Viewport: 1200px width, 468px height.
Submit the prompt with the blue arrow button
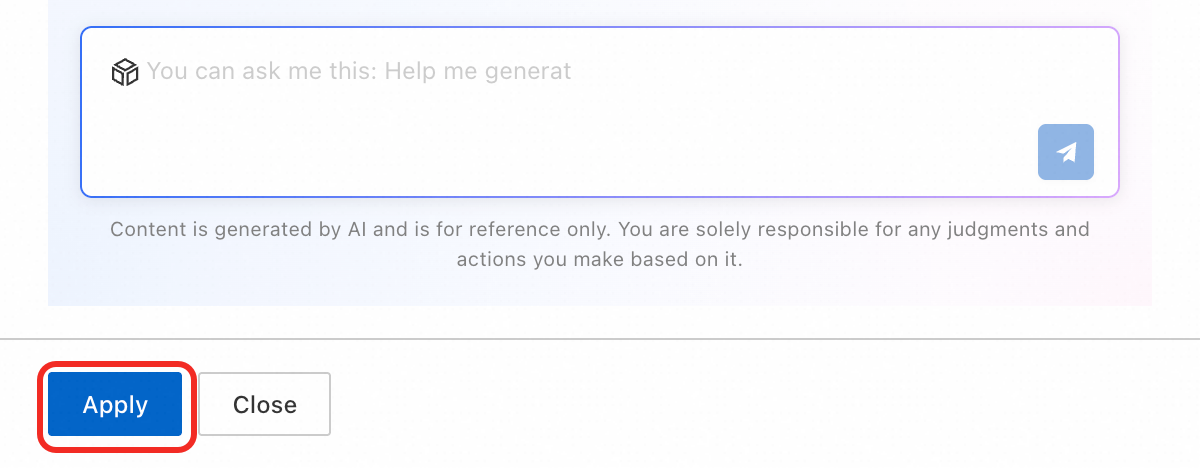coord(1066,152)
